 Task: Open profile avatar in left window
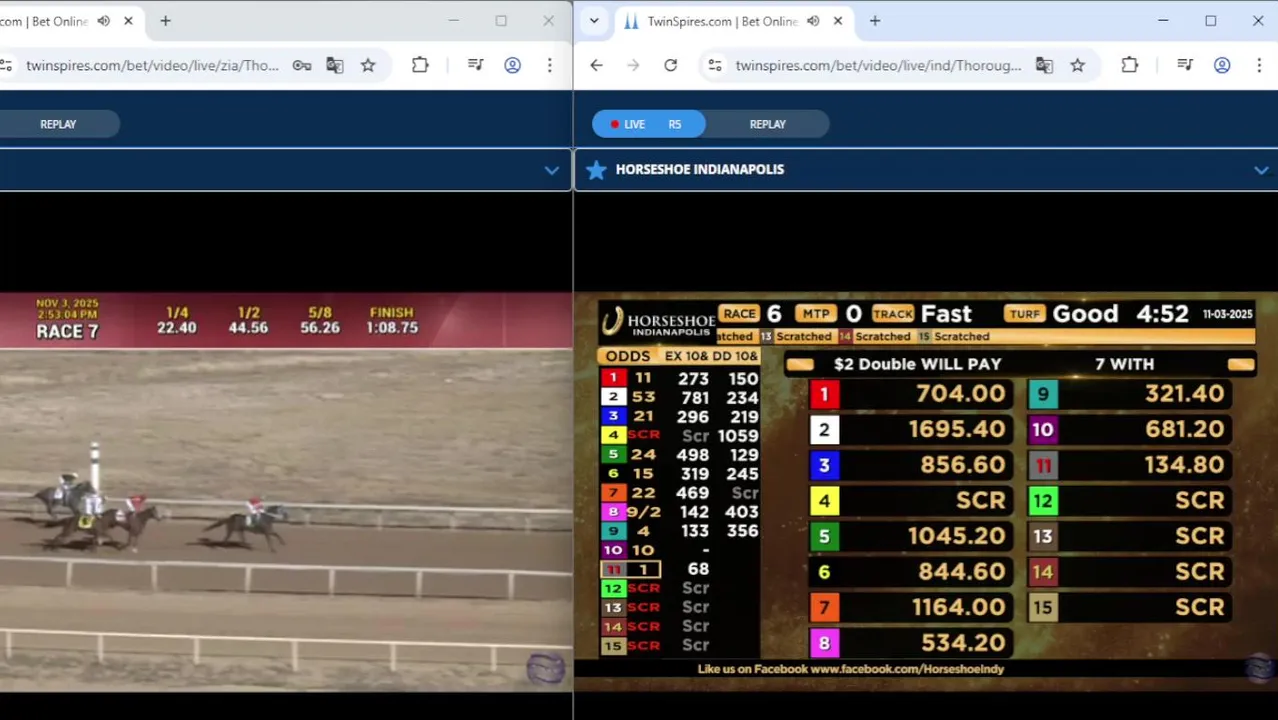pyautogui.click(x=512, y=65)
